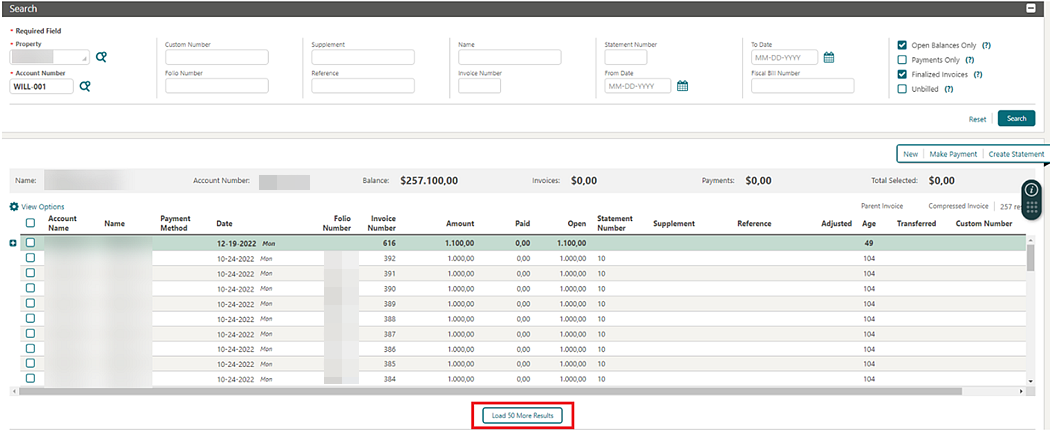Open Property lookup magnifier icon

[101, 57]
